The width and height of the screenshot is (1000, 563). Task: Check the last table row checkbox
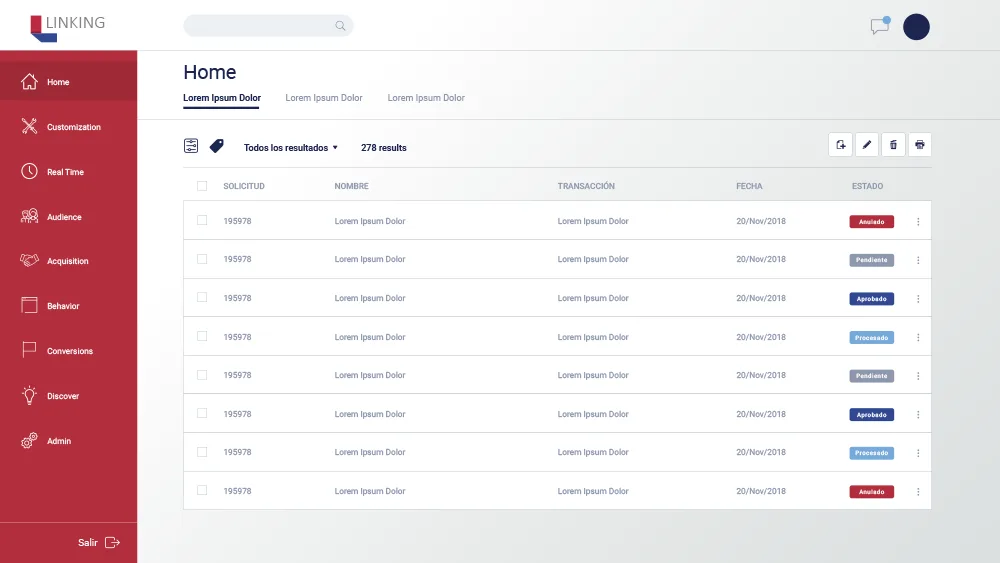[202, 490]
